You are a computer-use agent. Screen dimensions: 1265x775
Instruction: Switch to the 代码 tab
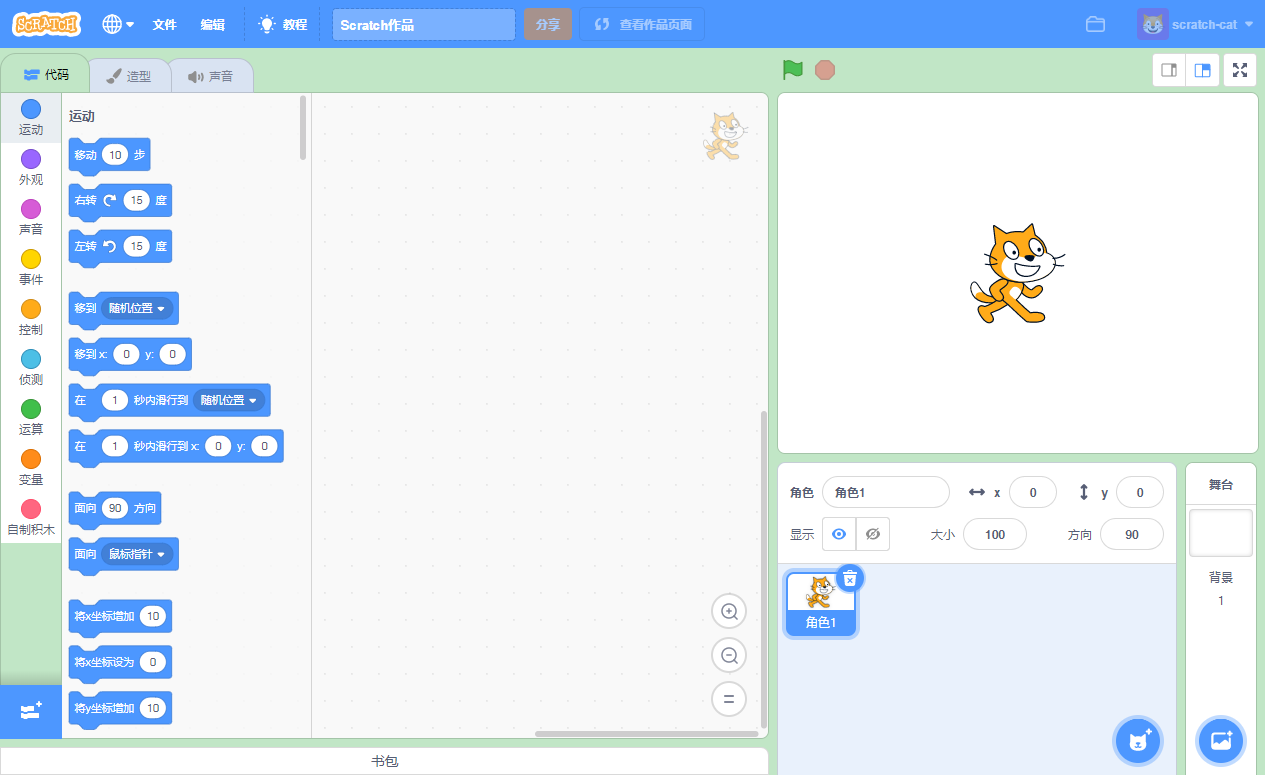pyautogui.click(x=45, y=75)
